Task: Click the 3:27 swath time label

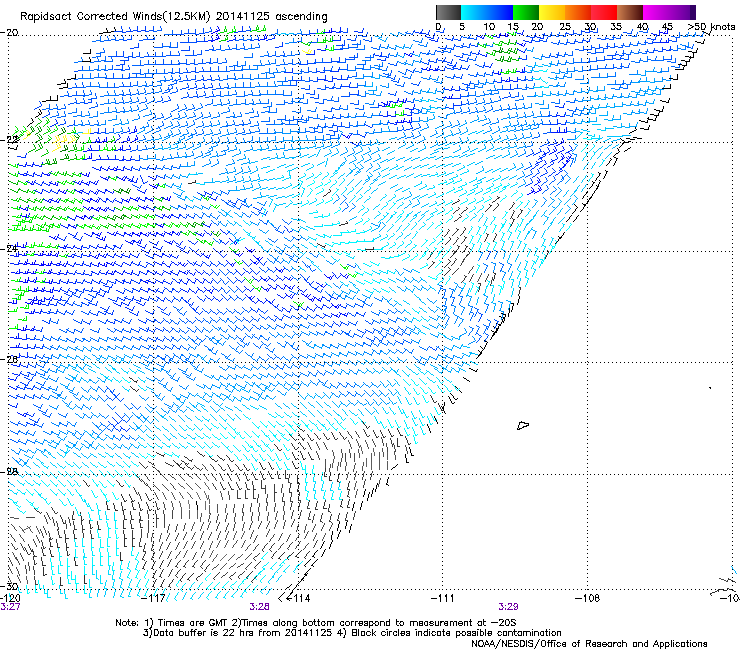Action: point(10,607)
